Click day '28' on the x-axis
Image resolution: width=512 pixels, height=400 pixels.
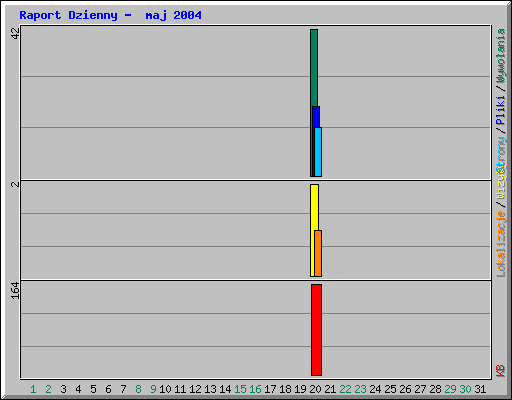tap(435, 389)
